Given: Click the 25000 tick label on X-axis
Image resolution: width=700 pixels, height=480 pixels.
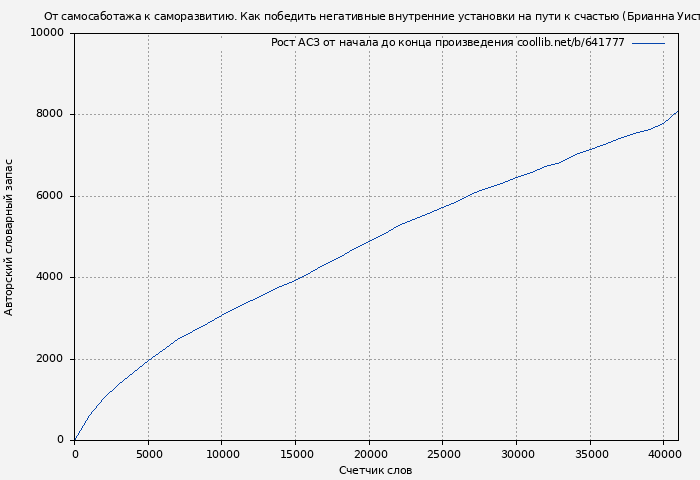Looking at the screenshot, I should 442,453.
